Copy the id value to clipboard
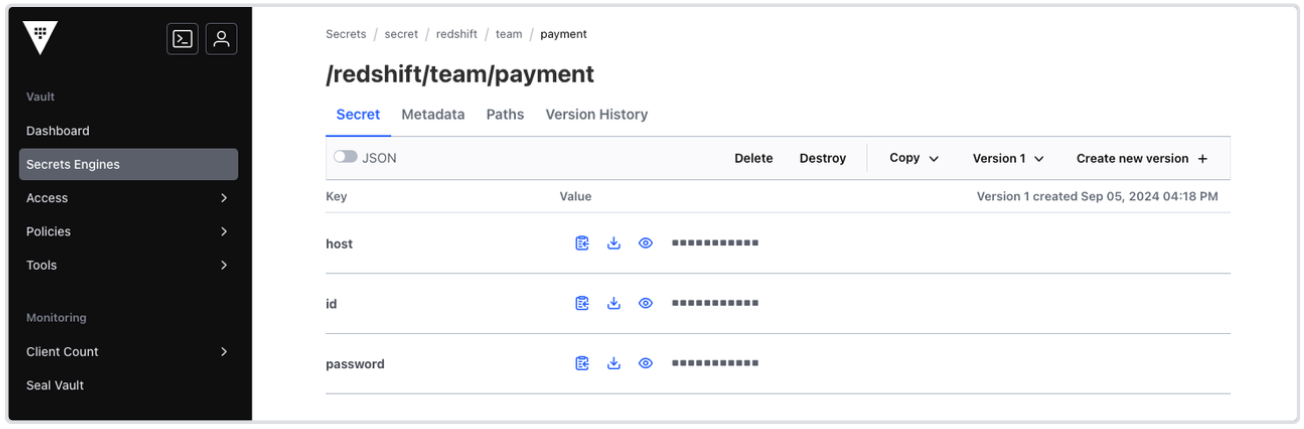Viewport: 1304px width, 429px height. click(x=582, y=303)
